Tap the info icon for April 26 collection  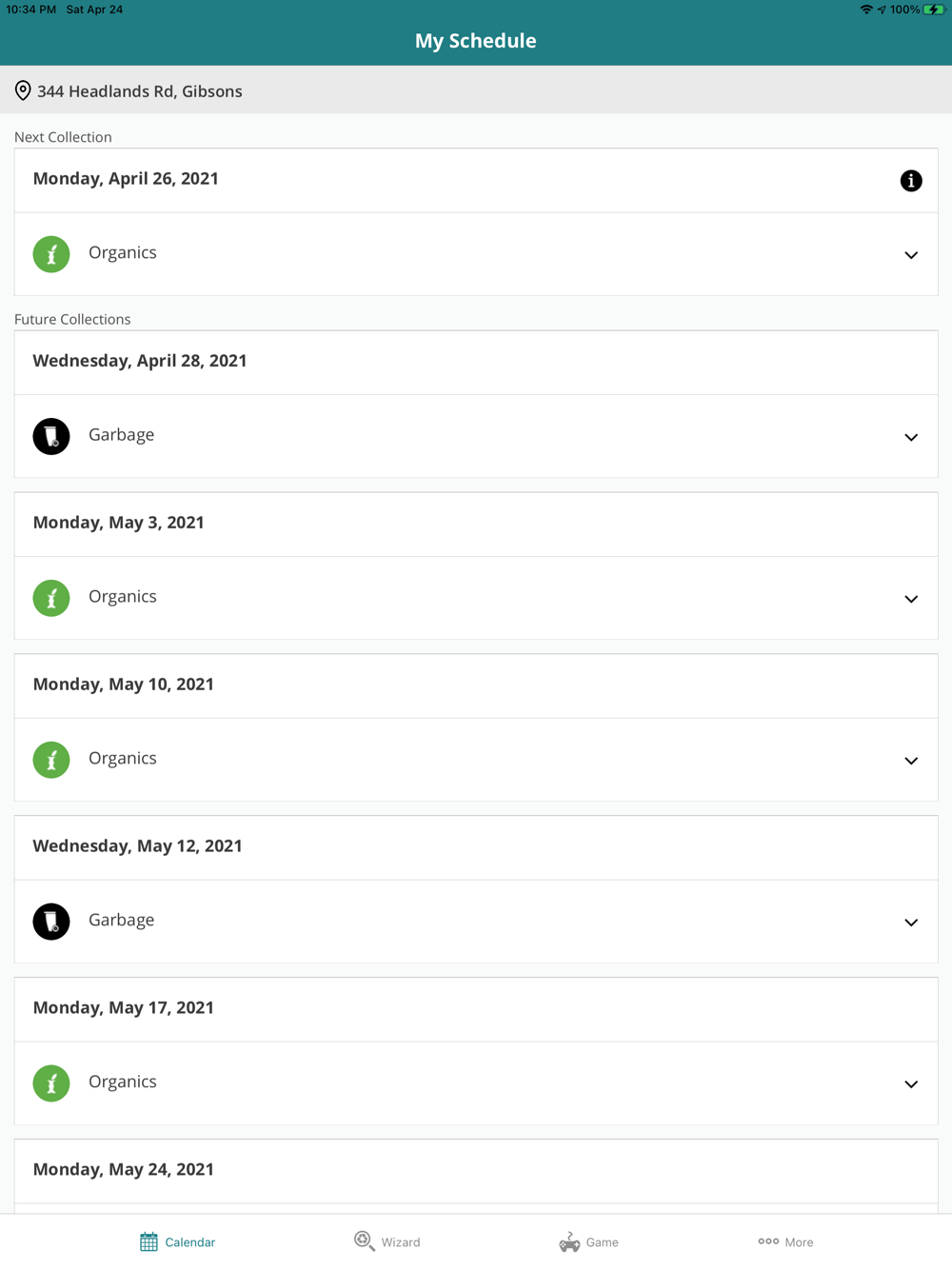tap(910, 180)
